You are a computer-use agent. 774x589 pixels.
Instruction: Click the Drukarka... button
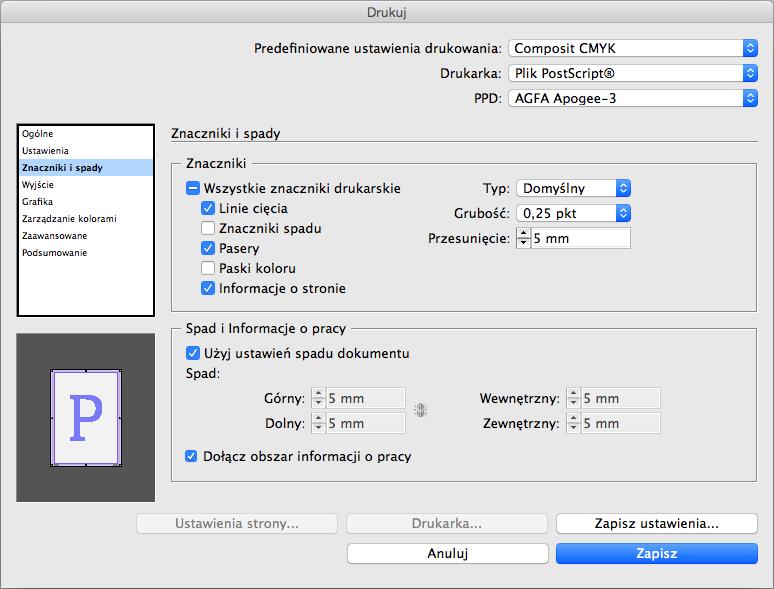coord(447,523)
